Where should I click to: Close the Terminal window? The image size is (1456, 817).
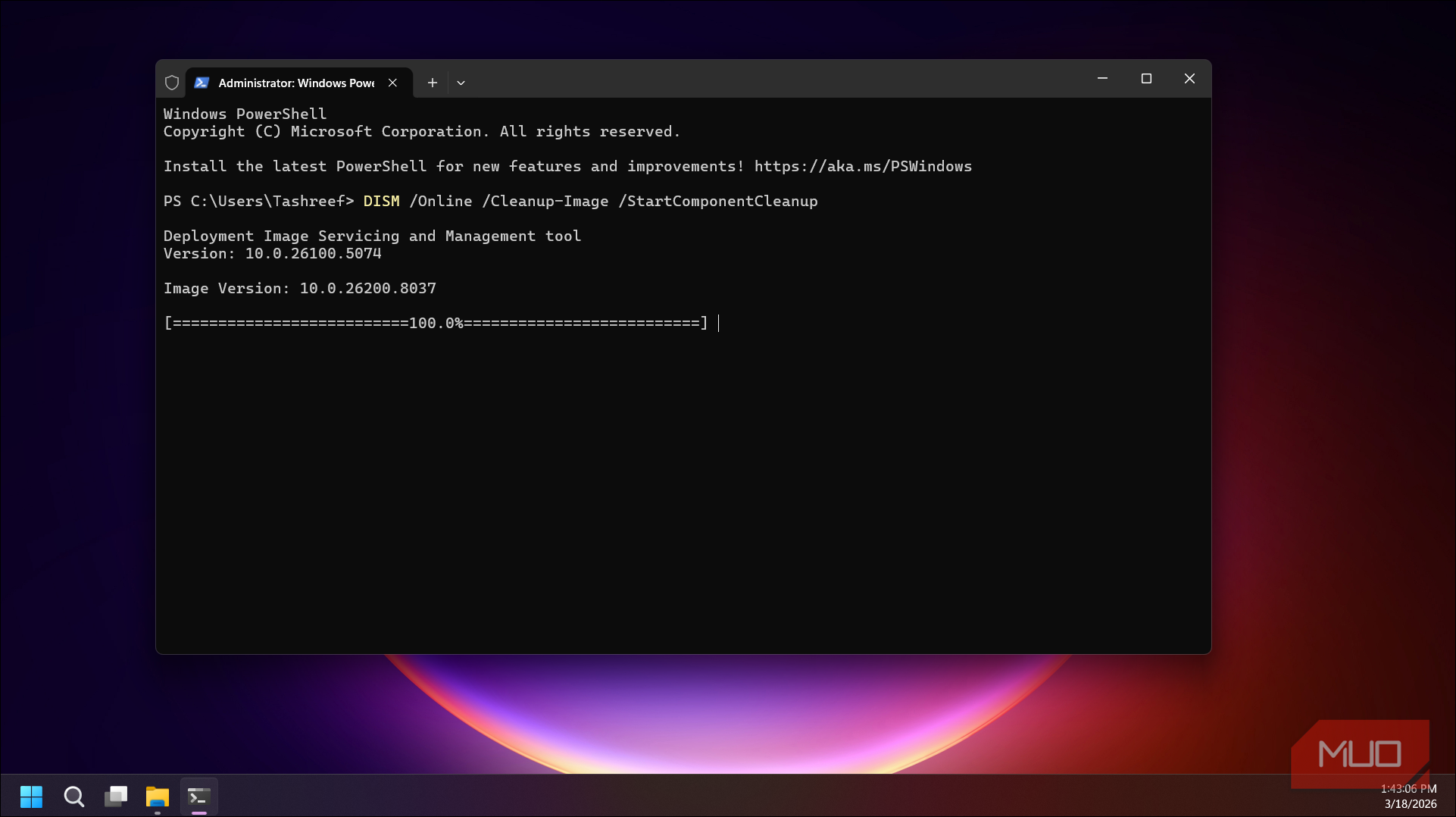pos(1189,79)
